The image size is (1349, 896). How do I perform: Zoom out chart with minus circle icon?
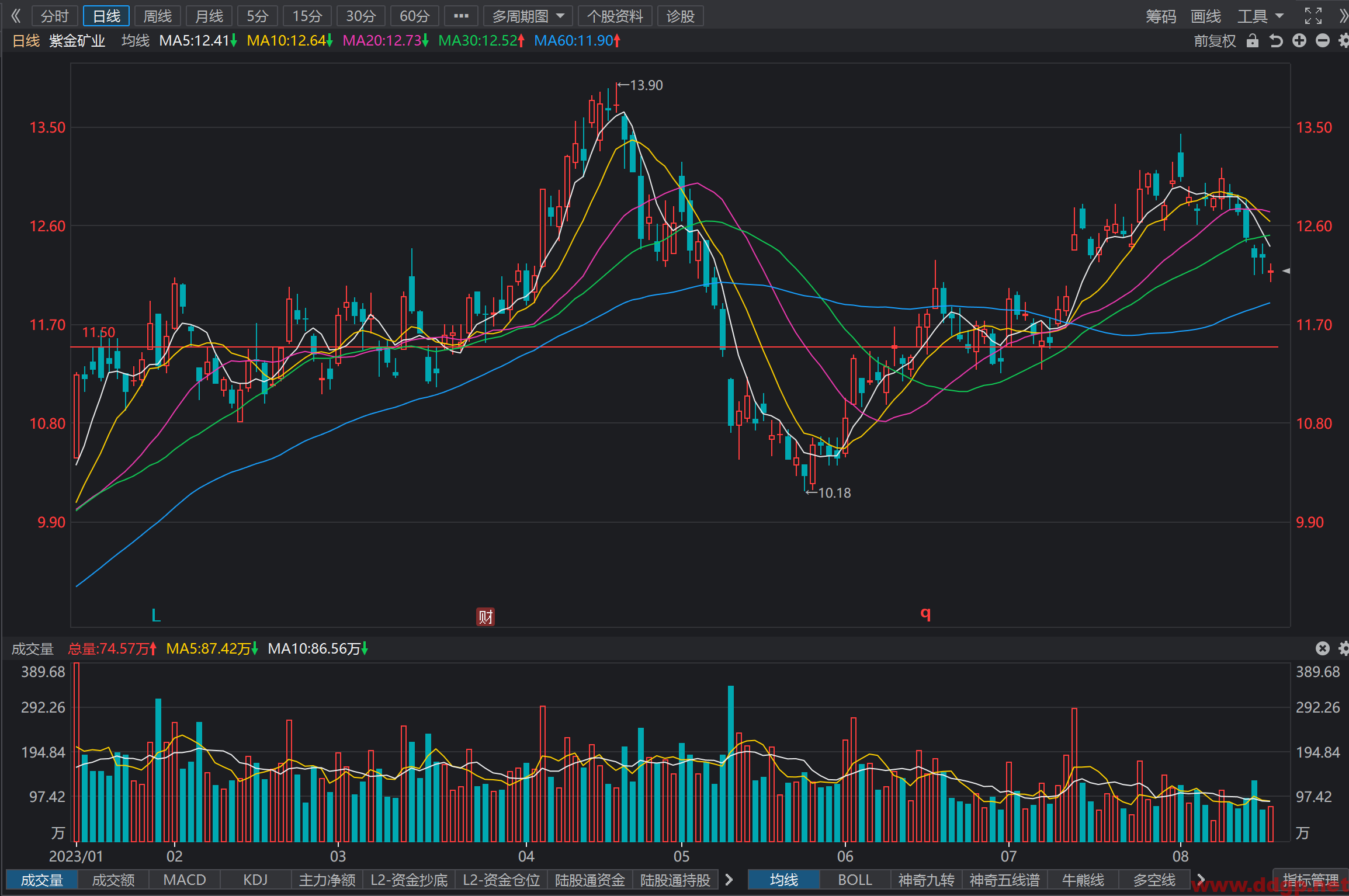tap(1323, 40)
